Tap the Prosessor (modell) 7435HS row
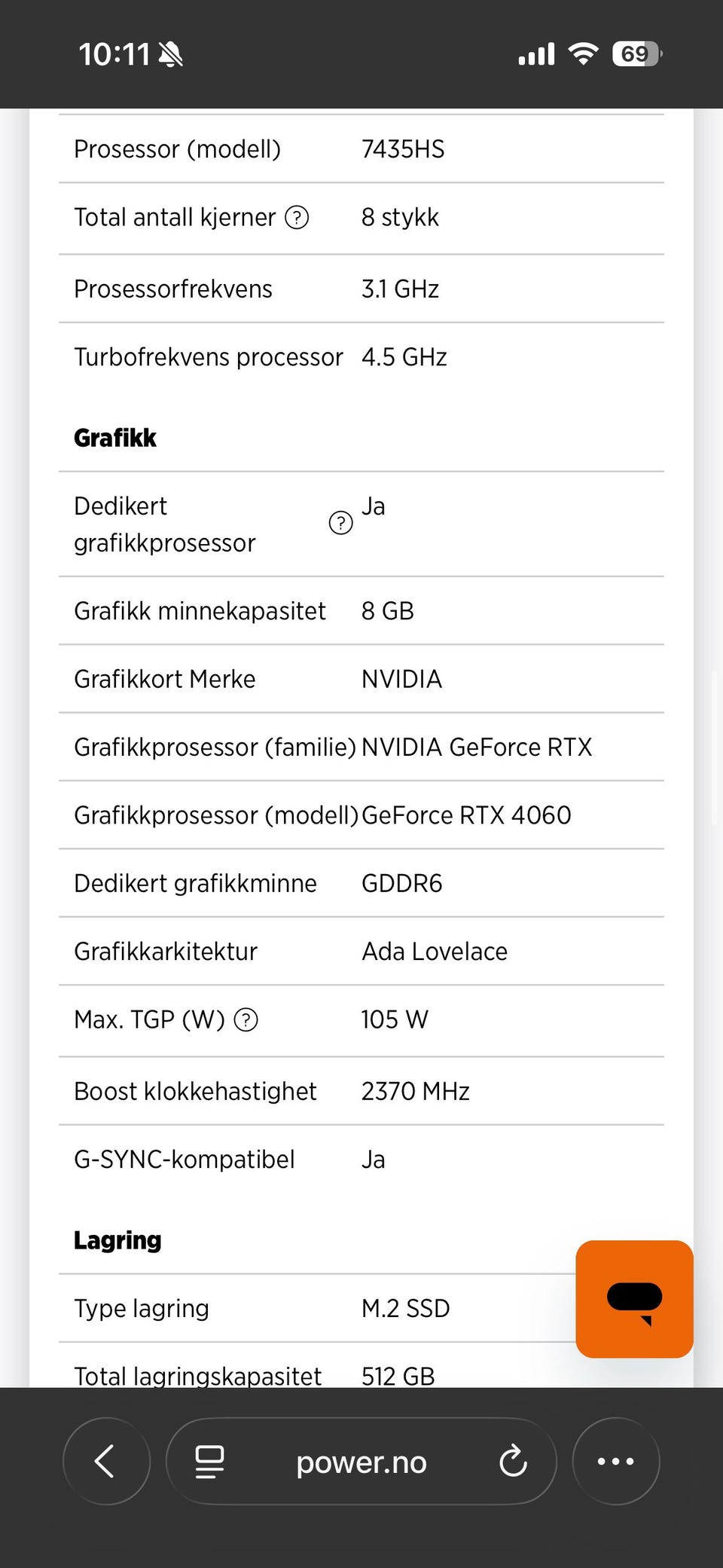Image resolution: width=723 pixels, height=1568 pixels. pyautogui.click(x=361, y=149)
